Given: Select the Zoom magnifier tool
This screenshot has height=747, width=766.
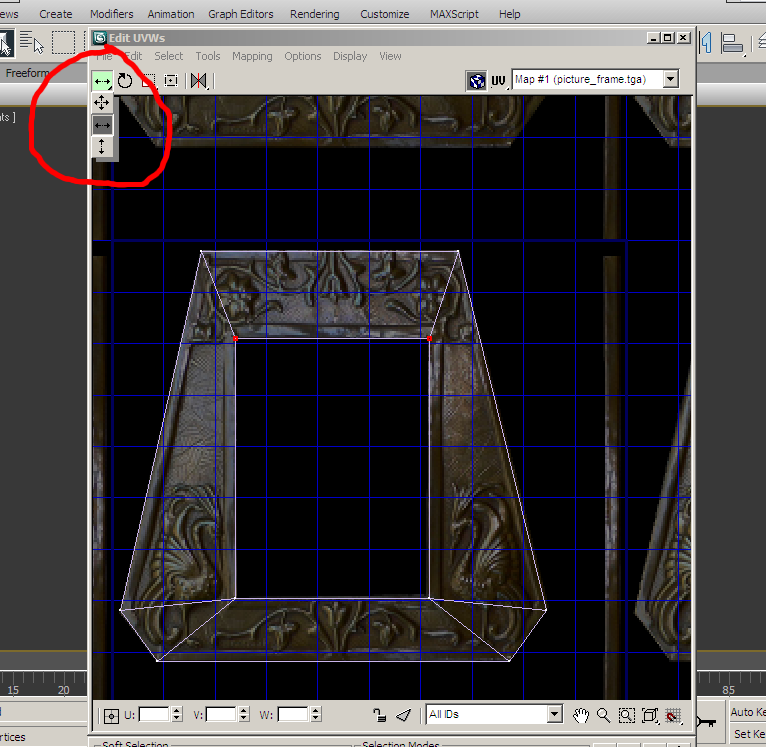Looking at the screenshot, I should 604,715.
